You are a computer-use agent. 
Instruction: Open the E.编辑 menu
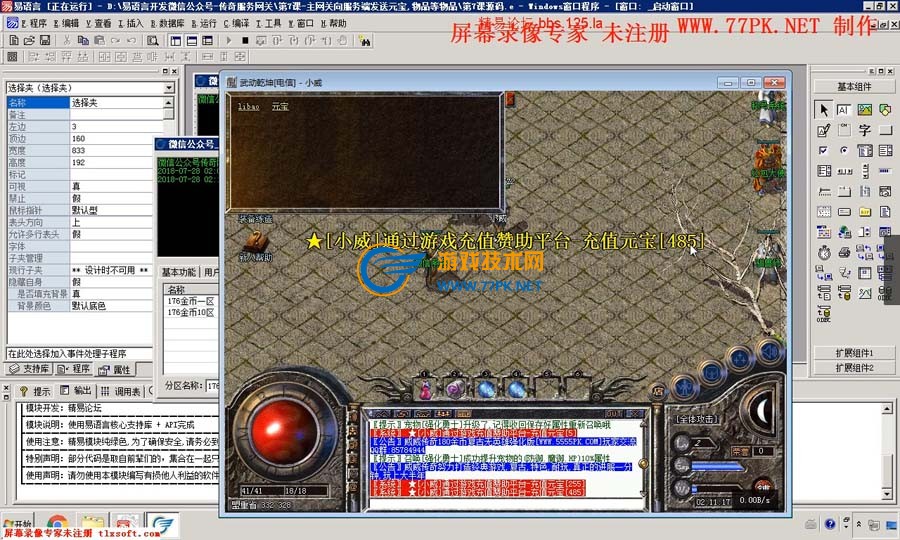coord(67,24)
